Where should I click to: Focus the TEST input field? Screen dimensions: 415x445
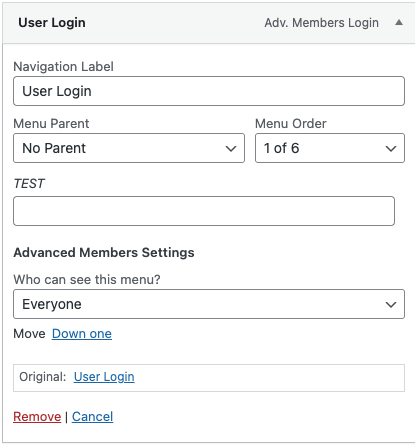click(x=204, y=211)
